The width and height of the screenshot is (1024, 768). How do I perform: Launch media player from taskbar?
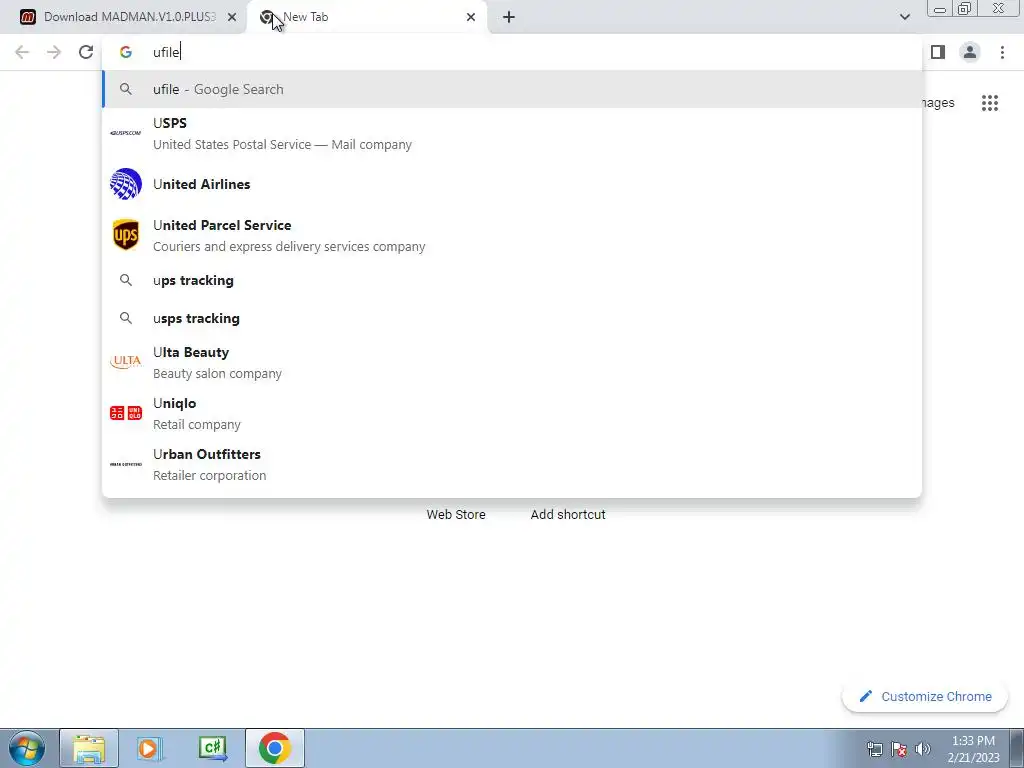pos(150,748)
